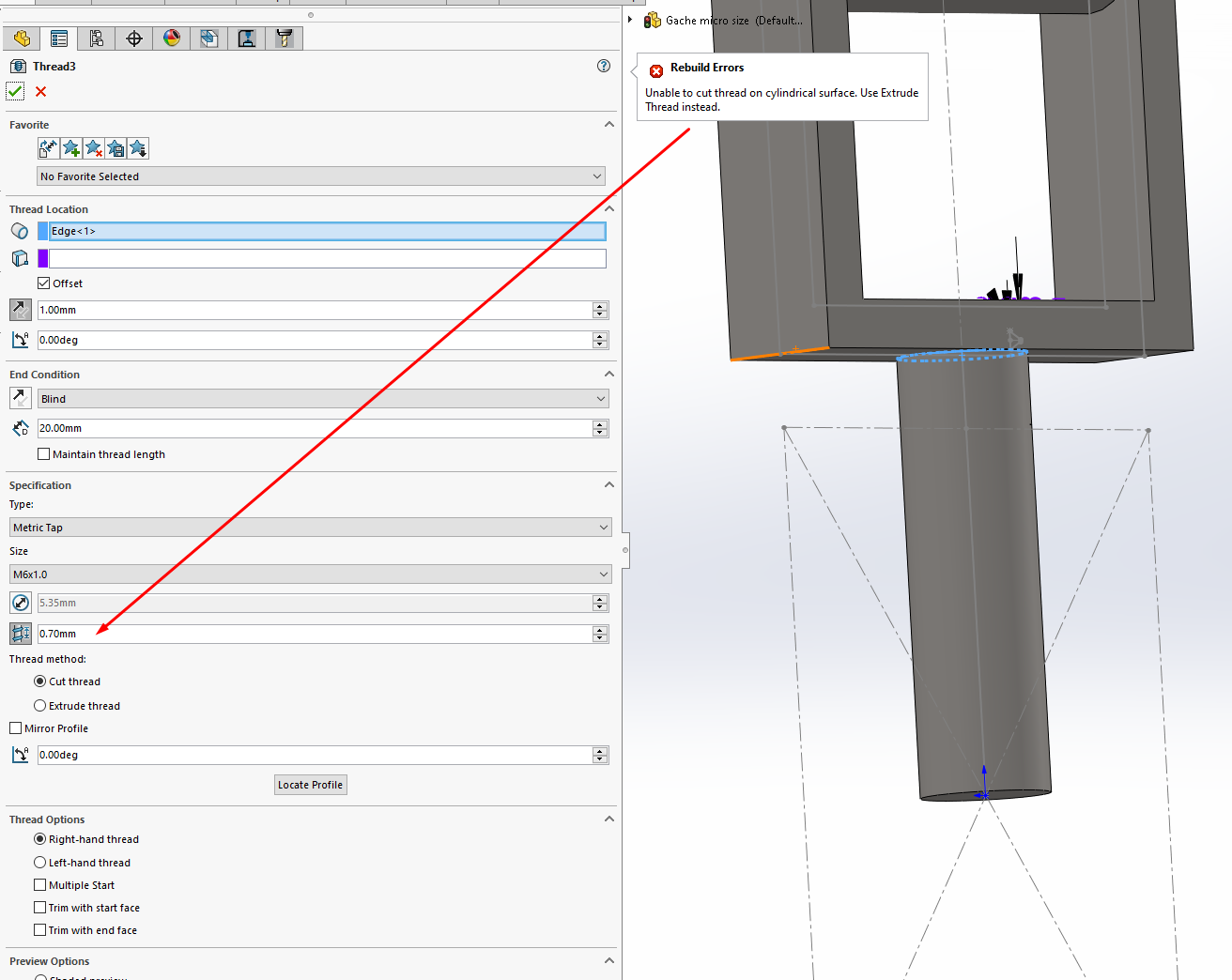Click Thread3 feature icon
This screenshot has height=980, width=1232.
(x=18, y=66)
